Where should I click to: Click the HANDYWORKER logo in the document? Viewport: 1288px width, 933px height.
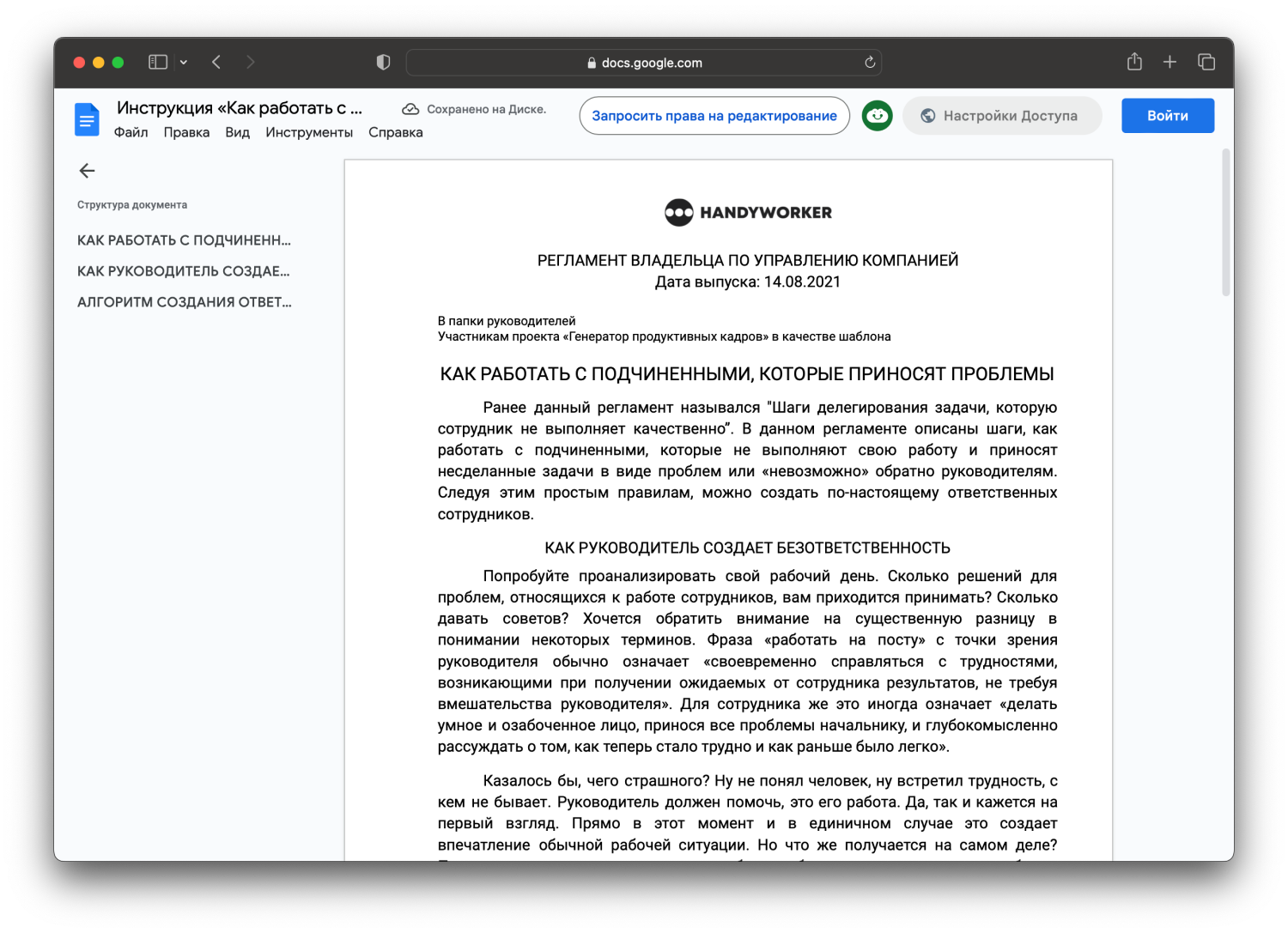[748, 212]
